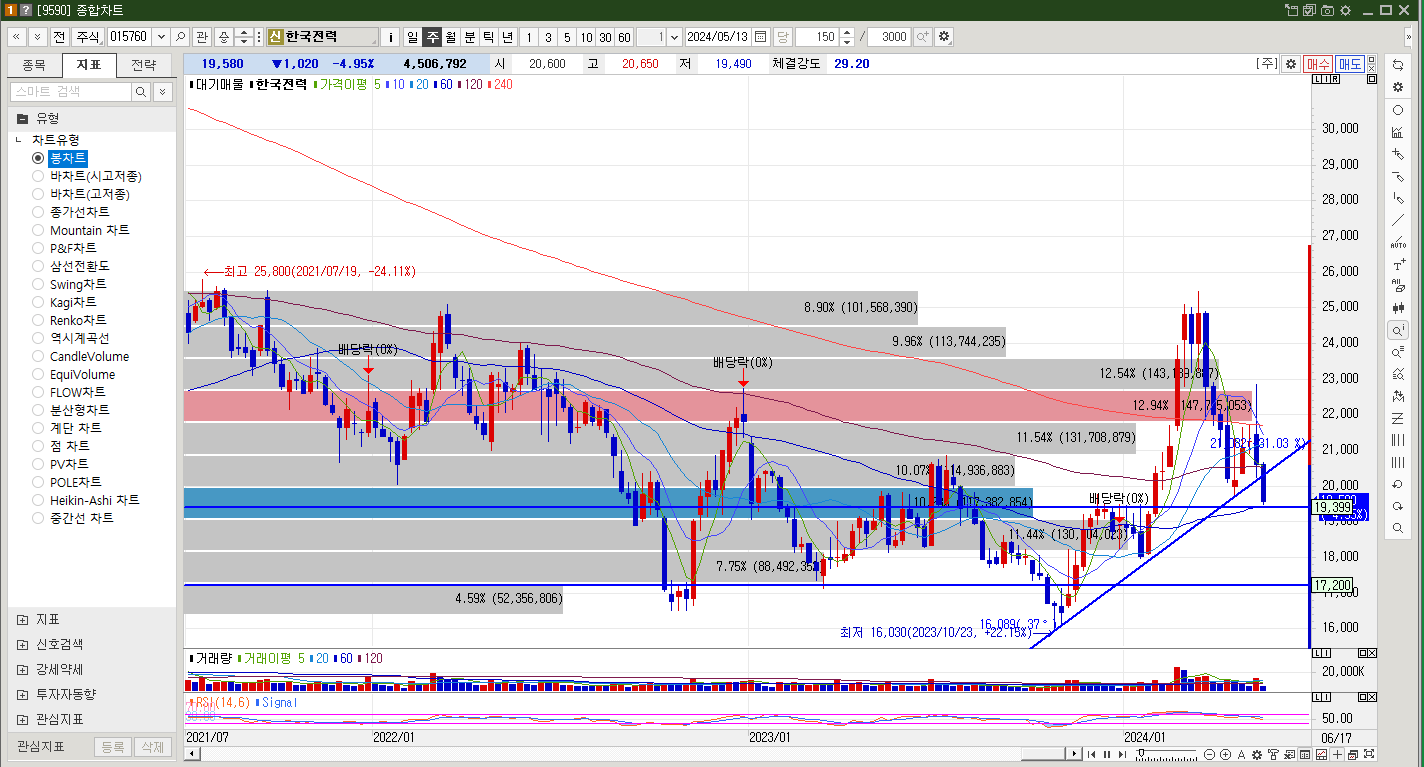Click the smart search magnifier button

(141, 92)
